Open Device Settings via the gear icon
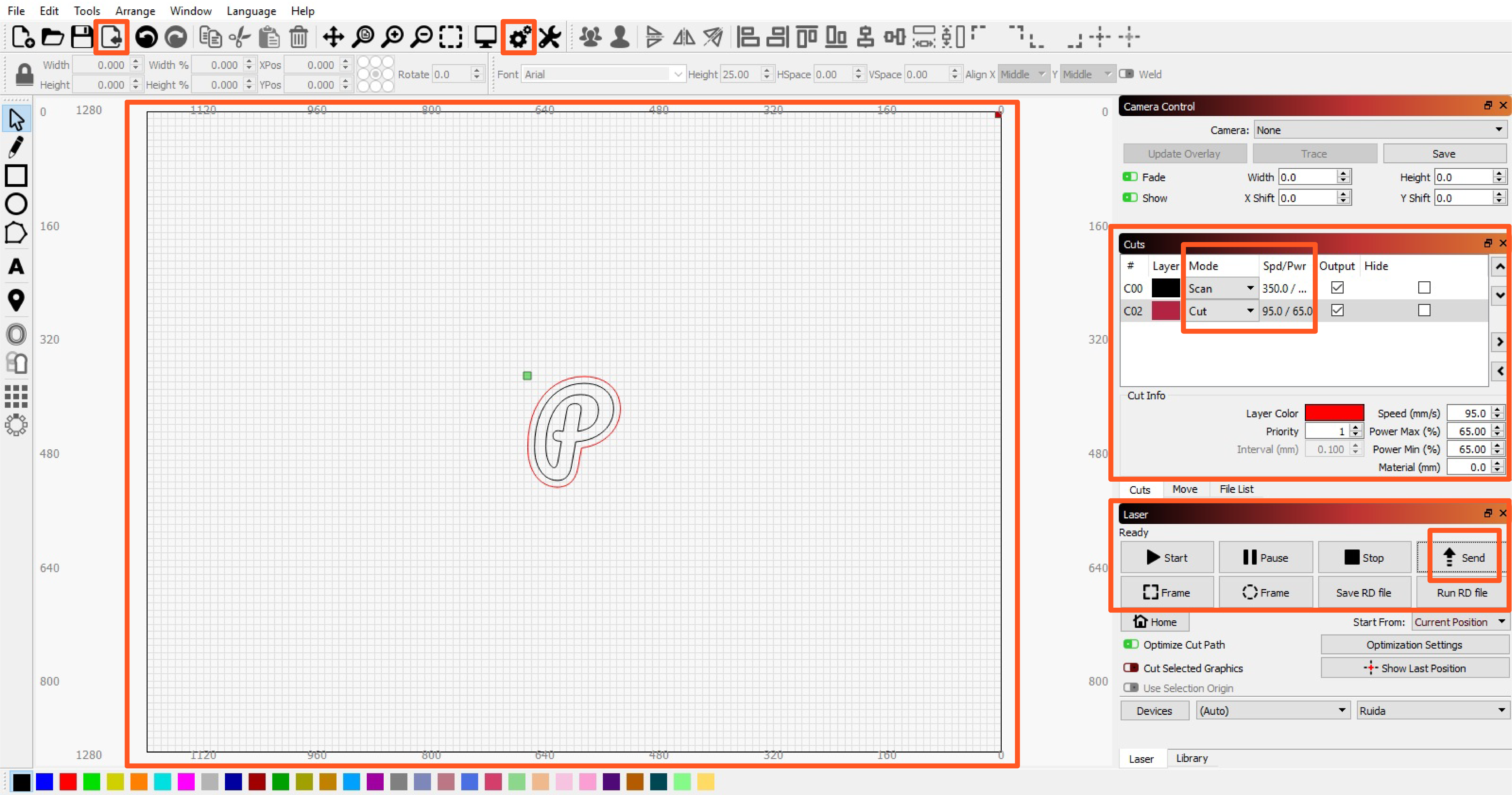 click(518, 37)
